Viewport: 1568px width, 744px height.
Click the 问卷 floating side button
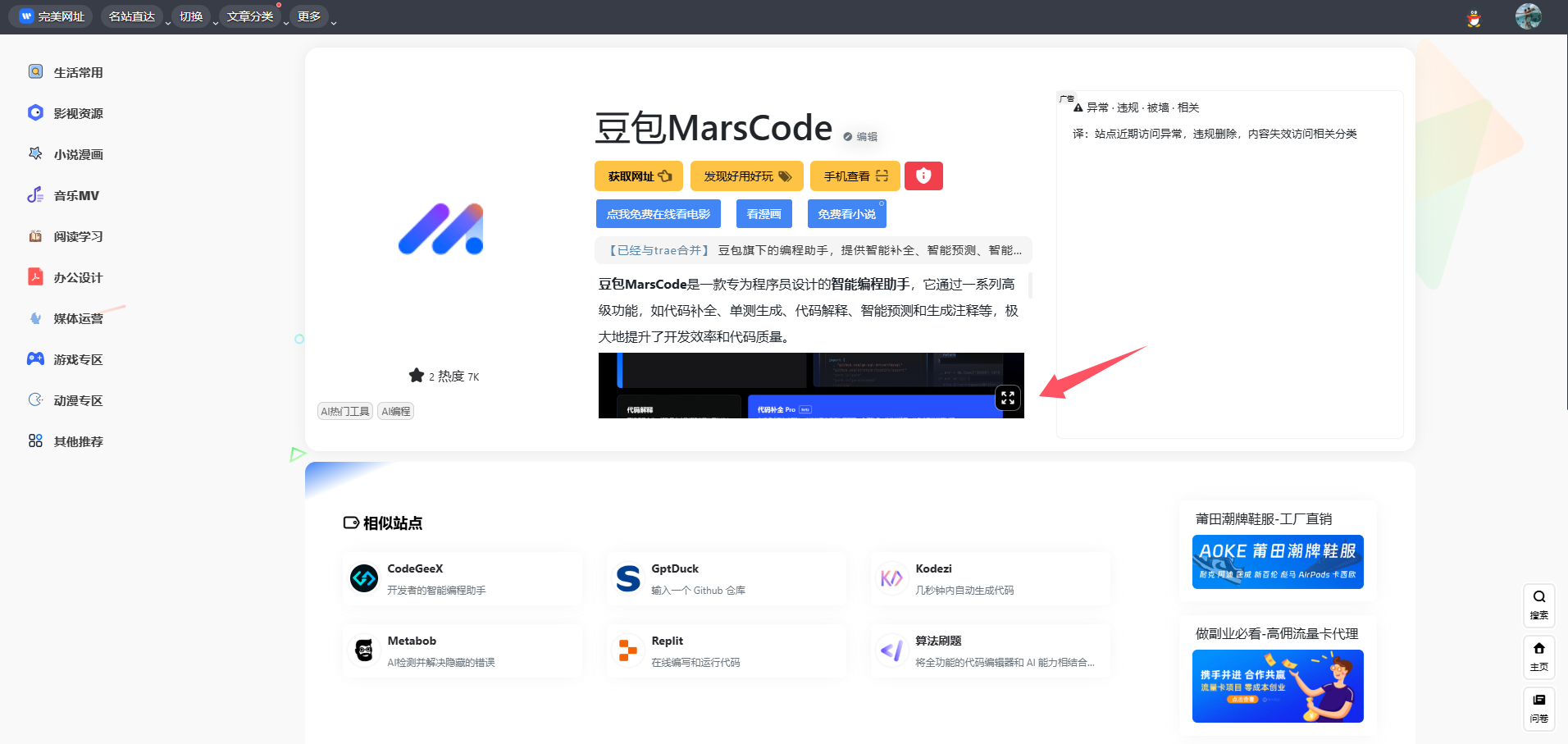pyautogui.click(x=1539, y=708)
